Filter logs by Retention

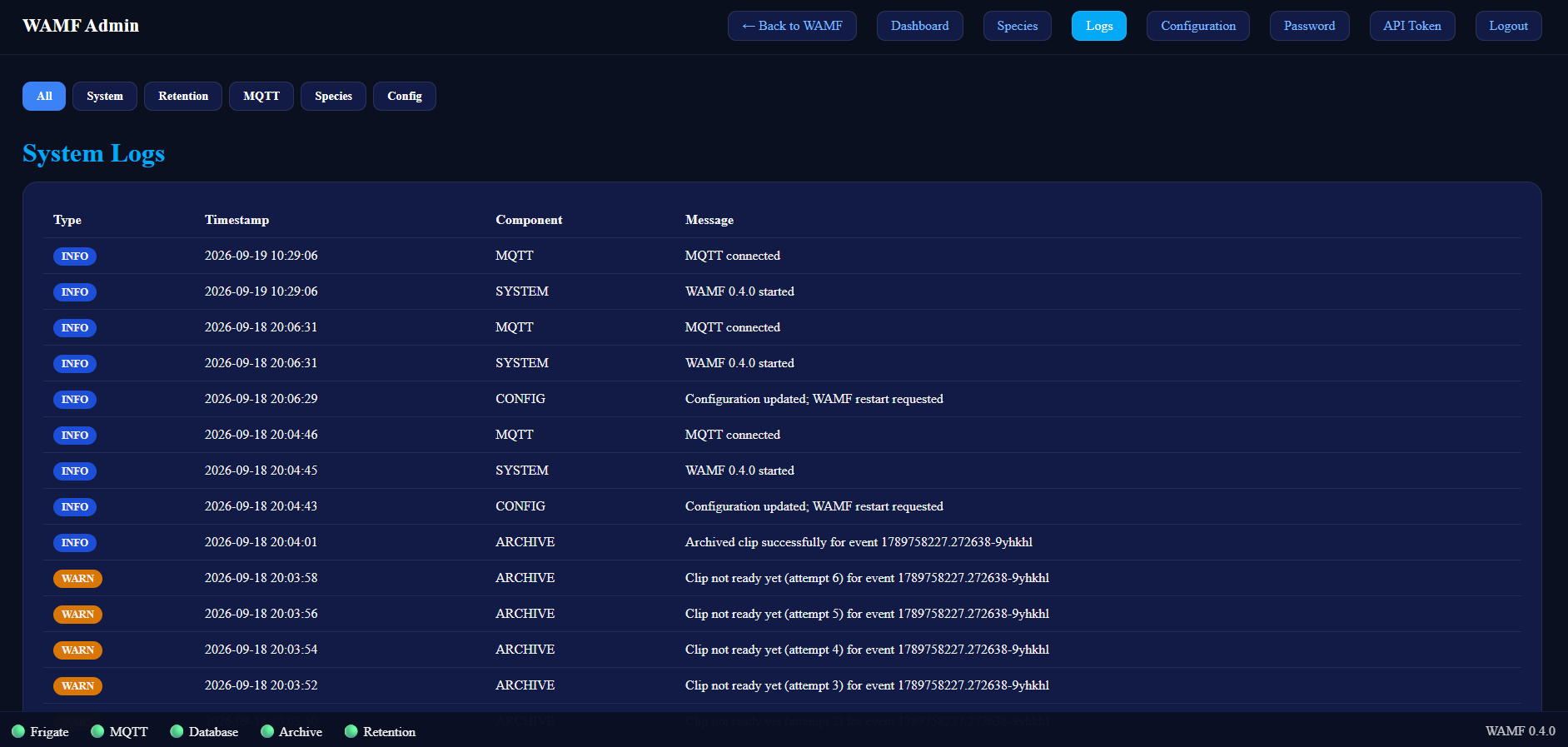(183, 96)
